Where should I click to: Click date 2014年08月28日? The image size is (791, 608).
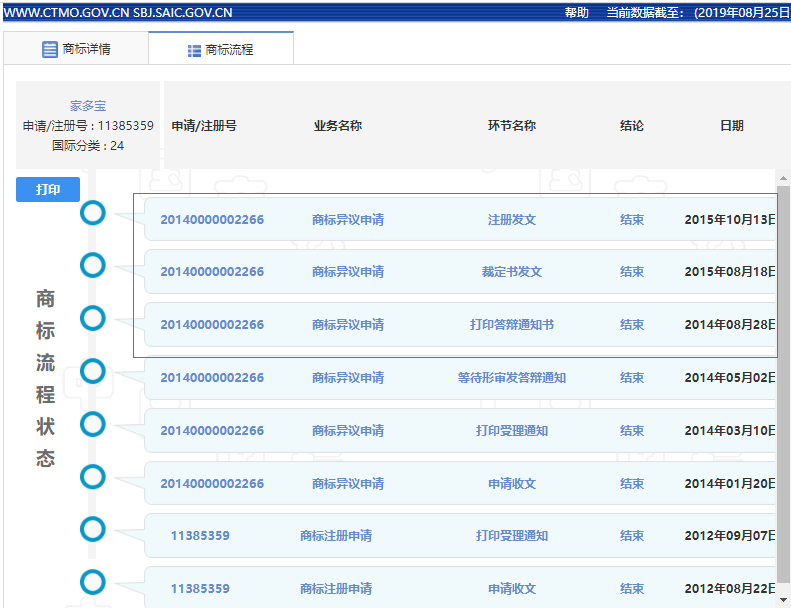[730, 324]
